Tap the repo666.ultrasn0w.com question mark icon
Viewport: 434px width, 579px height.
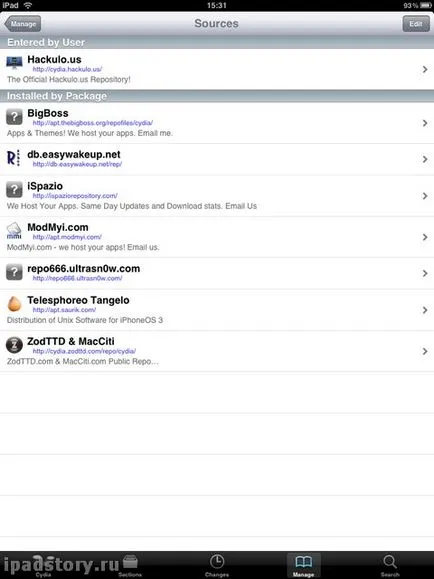[14, 273]
